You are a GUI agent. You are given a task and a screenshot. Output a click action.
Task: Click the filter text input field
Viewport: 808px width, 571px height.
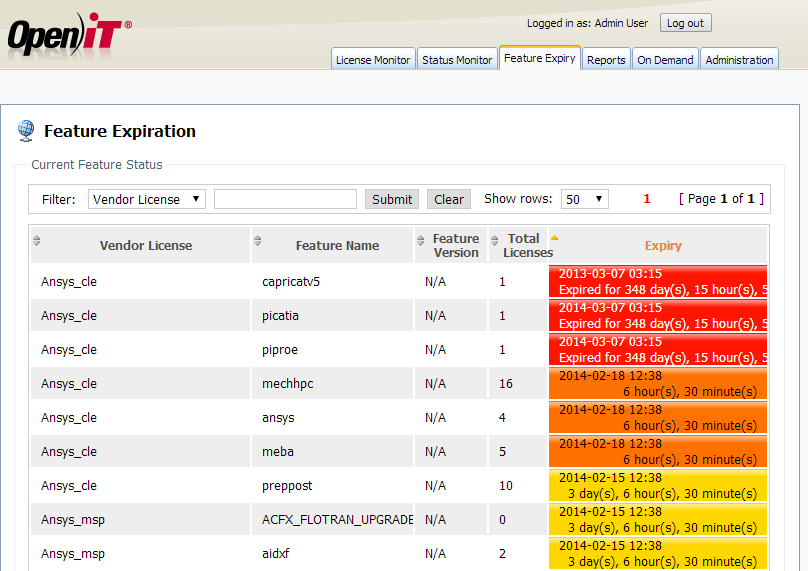click(285, 199)
